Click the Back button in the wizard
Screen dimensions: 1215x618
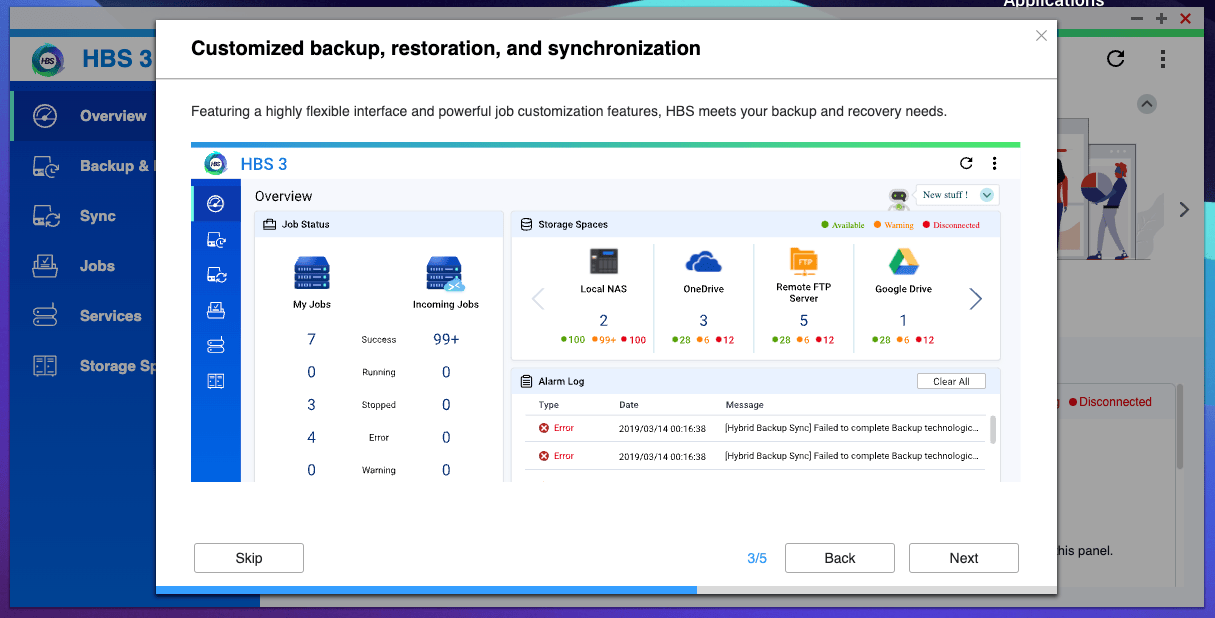[839, 558]
